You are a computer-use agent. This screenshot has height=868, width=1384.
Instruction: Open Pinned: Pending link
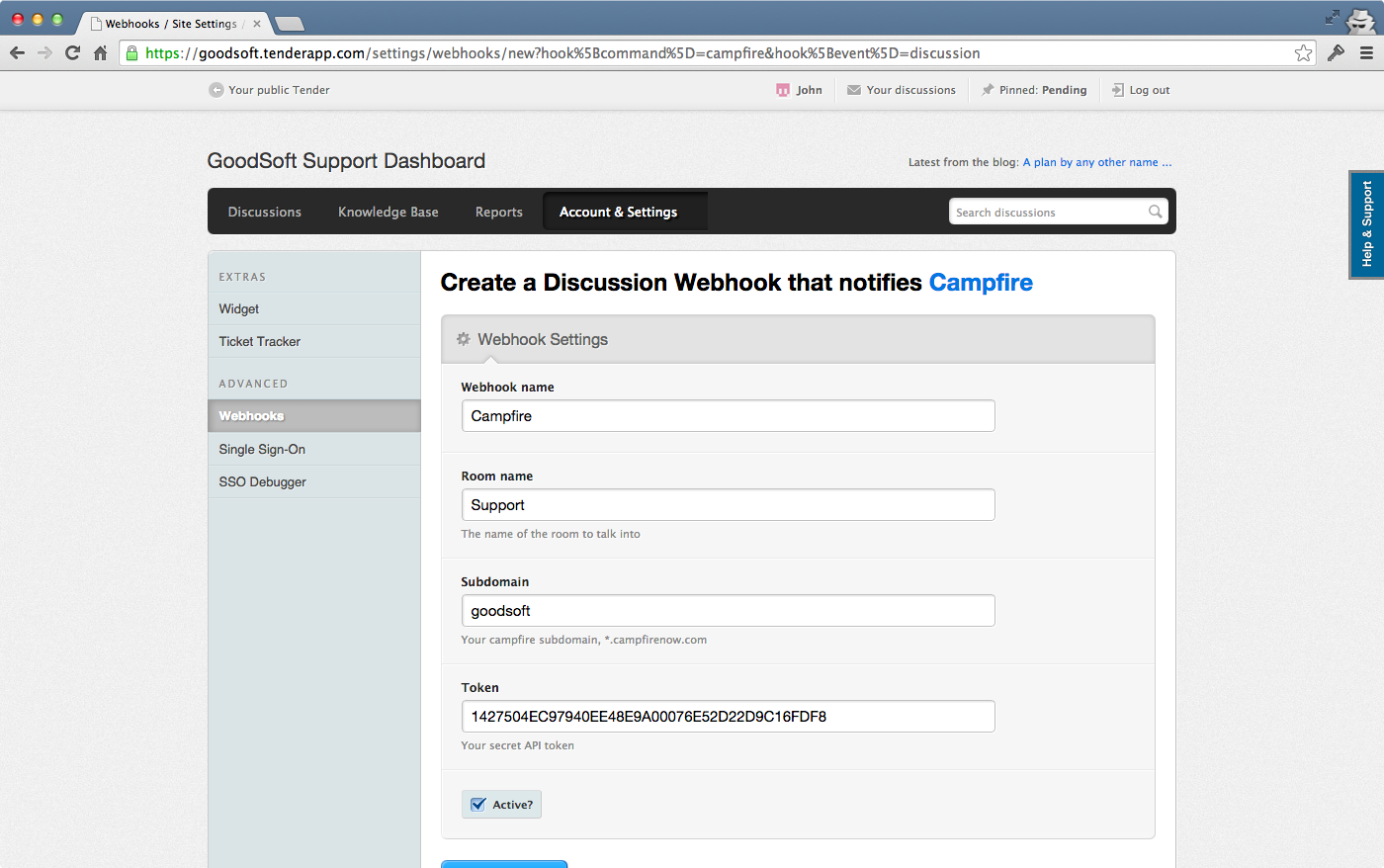(x=1043, y=90)
